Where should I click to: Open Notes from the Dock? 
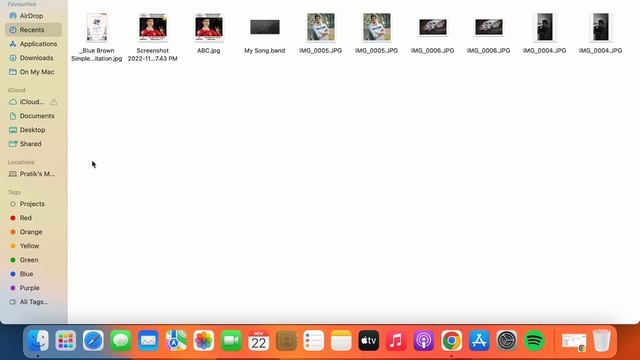pos(341,340)
